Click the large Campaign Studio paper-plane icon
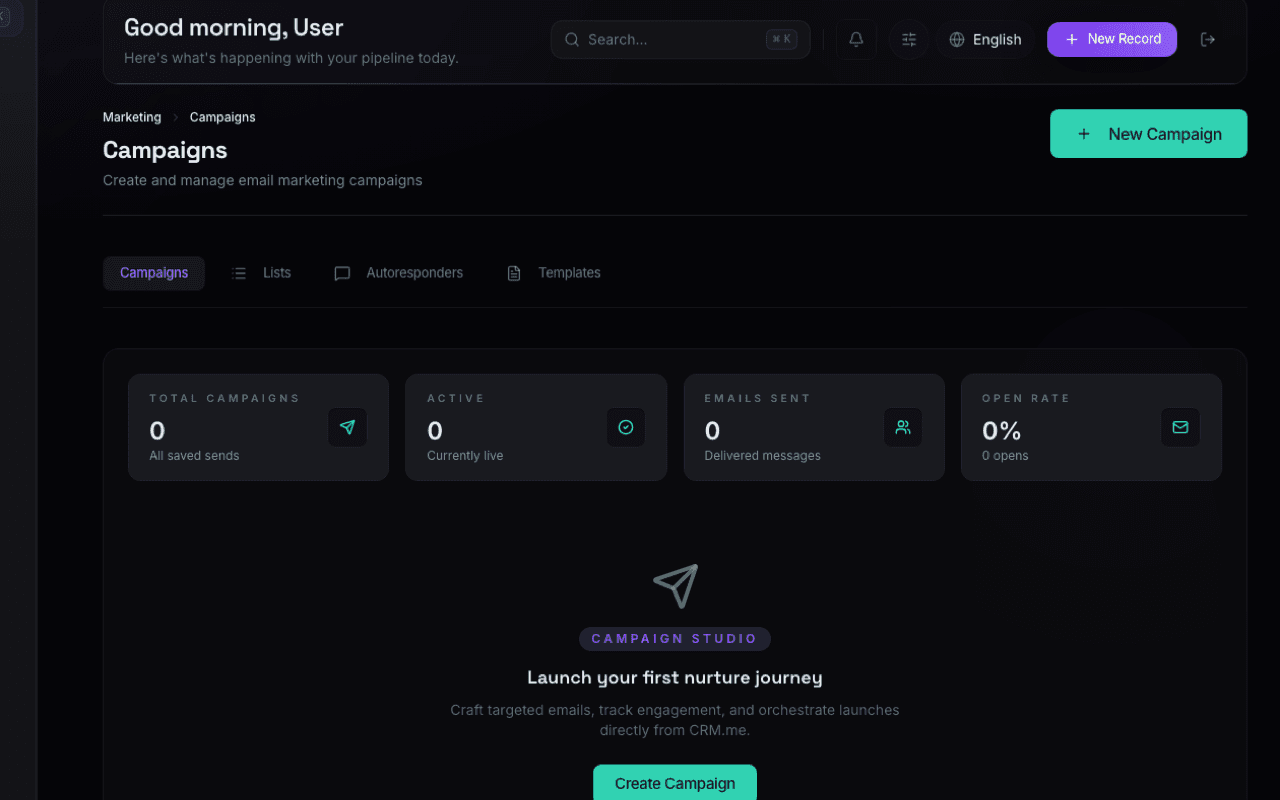 point(676,585)
